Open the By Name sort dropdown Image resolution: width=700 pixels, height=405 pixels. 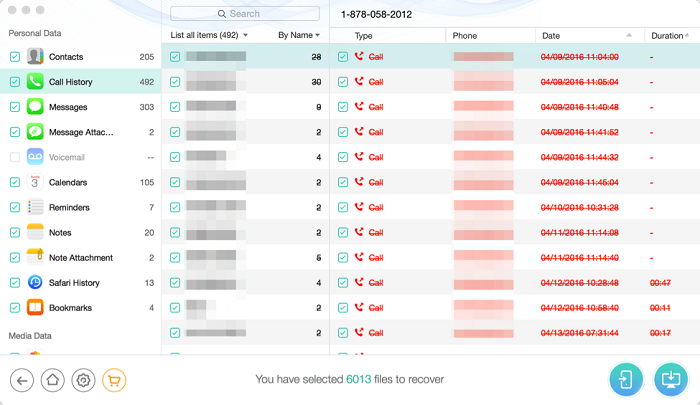pos(299,35)
